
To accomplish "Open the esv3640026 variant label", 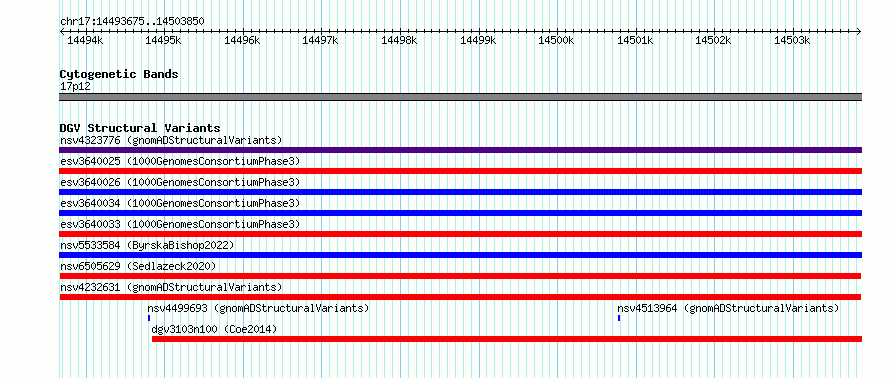I will pos(180,182).
